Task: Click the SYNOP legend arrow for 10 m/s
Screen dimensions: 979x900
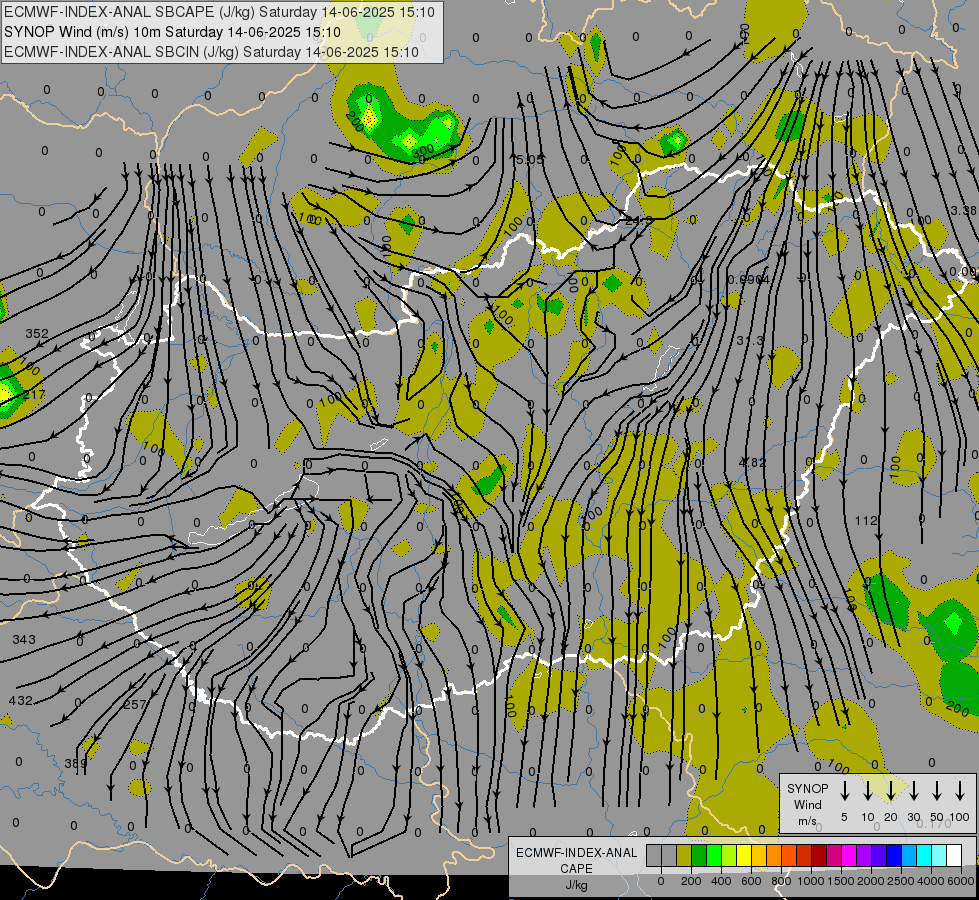Action: click(x=868, y=790)
